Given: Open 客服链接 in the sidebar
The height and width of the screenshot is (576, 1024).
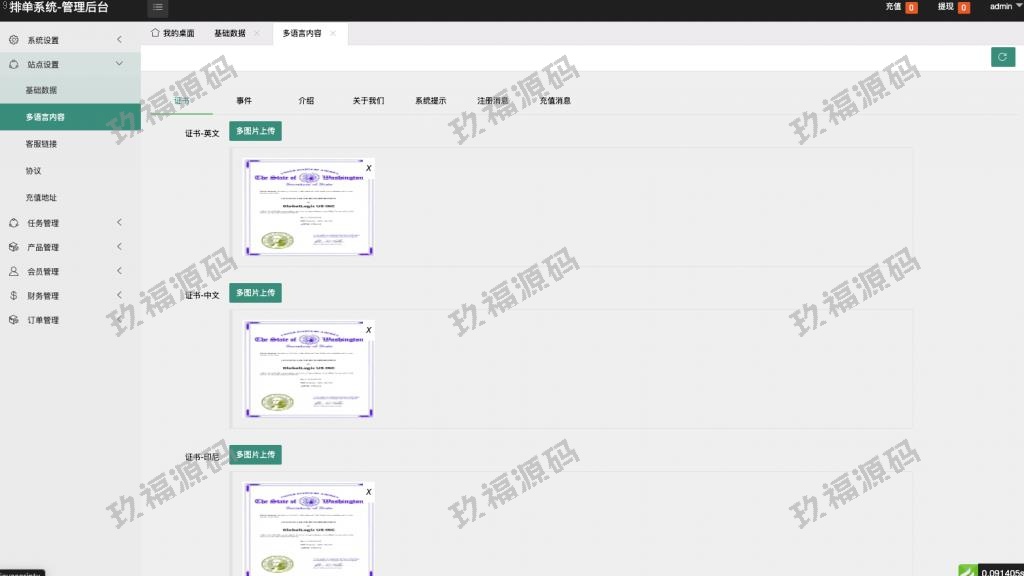Looking at the screenshot, I should [42, 144].
